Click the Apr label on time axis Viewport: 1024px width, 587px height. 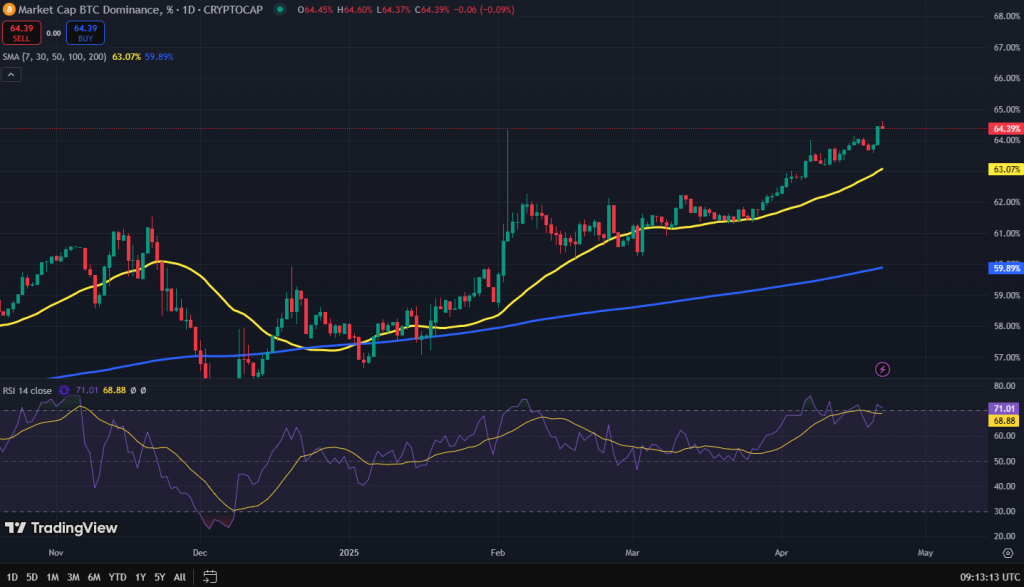coord(781,553)
